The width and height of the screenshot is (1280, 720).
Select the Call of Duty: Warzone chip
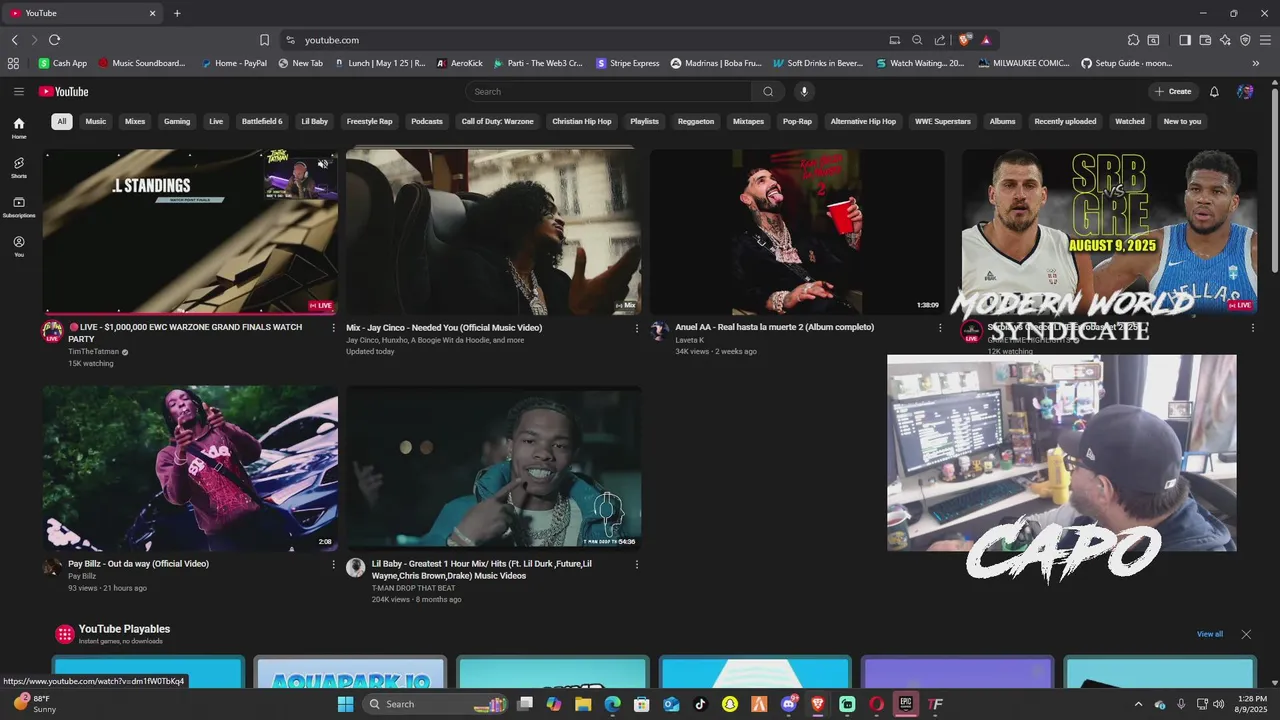pos(497,121)
